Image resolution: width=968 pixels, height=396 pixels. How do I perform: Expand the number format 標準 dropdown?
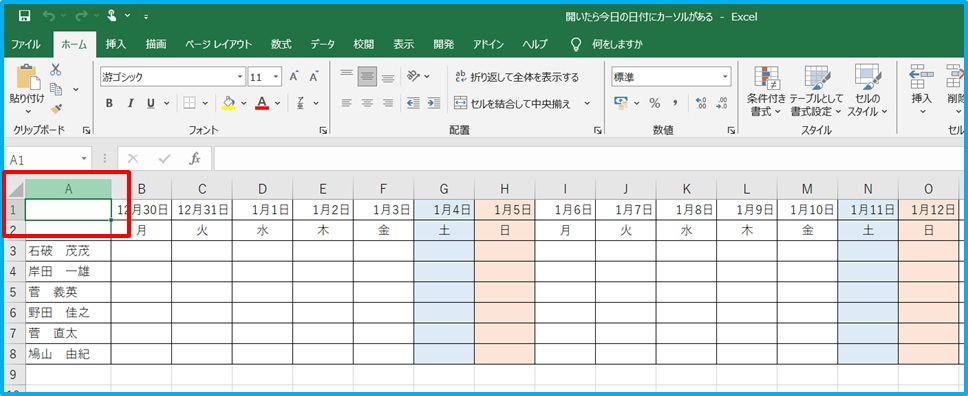tap(726, 77)
